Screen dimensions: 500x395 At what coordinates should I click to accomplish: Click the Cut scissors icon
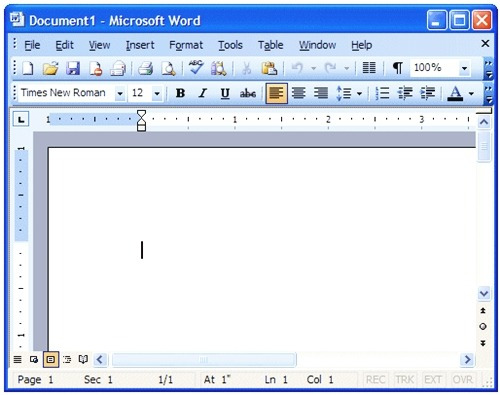click(246, 68)
